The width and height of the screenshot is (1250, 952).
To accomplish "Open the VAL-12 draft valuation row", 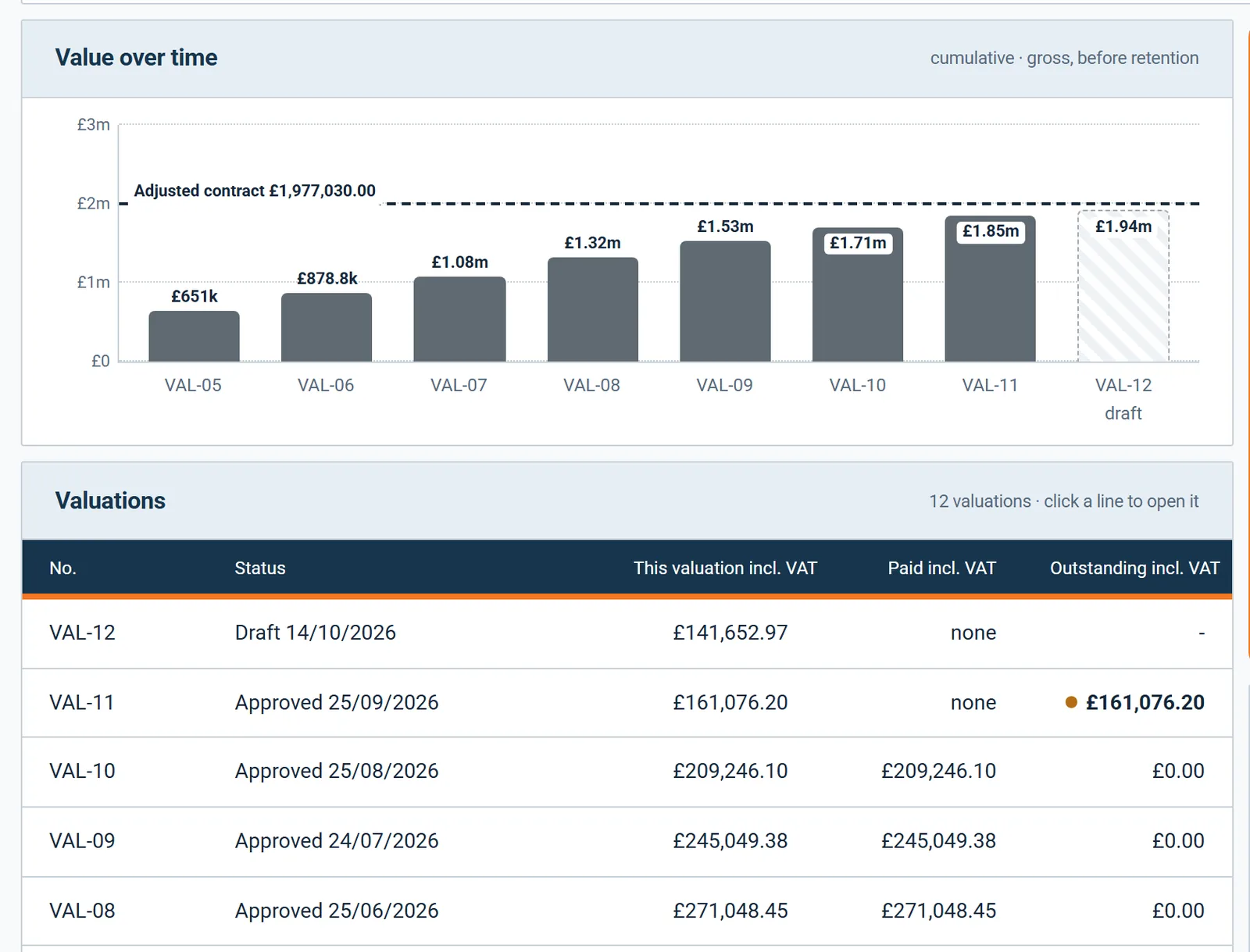I will click(627, 633).
